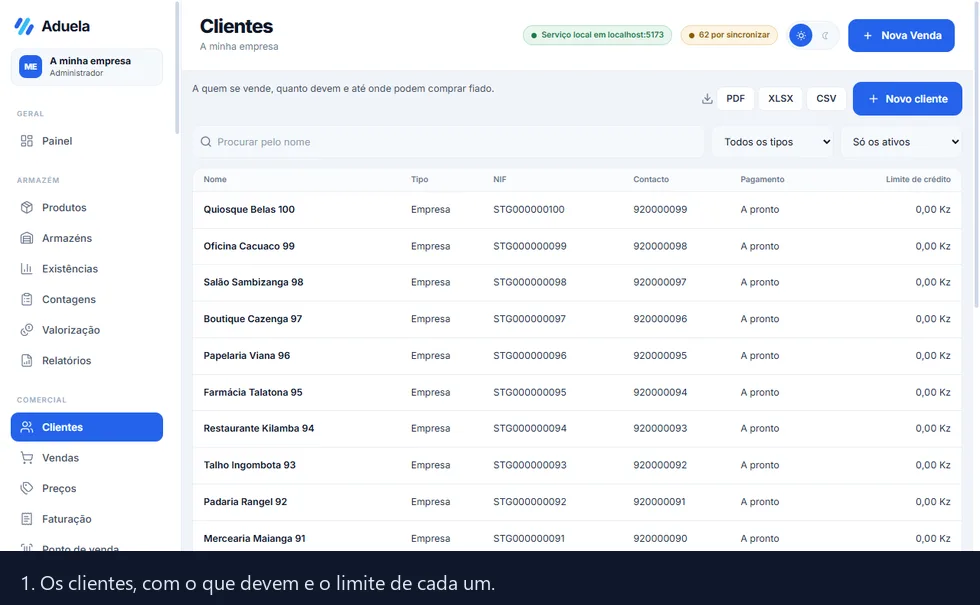
Task: Click the download export icon
Action: (x=707, y=99)
